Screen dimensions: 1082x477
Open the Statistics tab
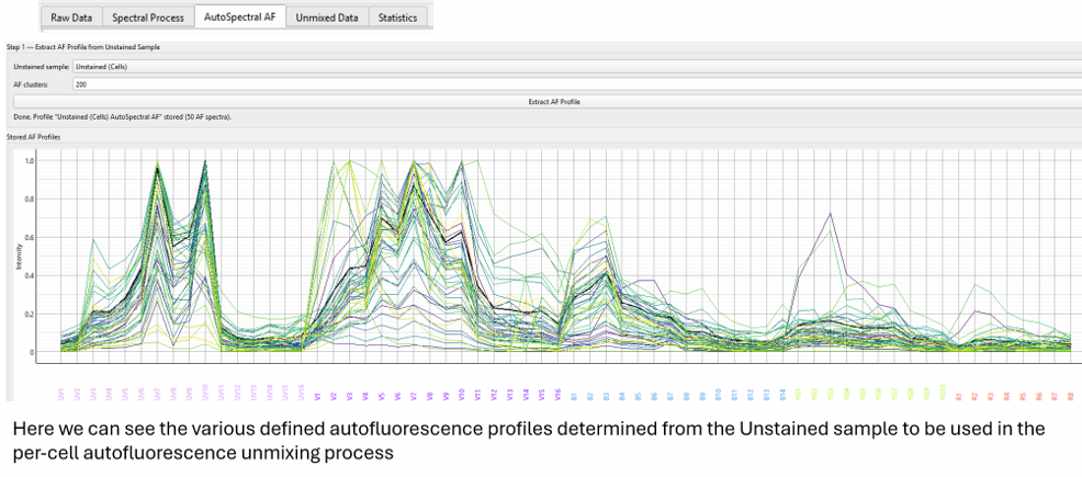[397, 18]
